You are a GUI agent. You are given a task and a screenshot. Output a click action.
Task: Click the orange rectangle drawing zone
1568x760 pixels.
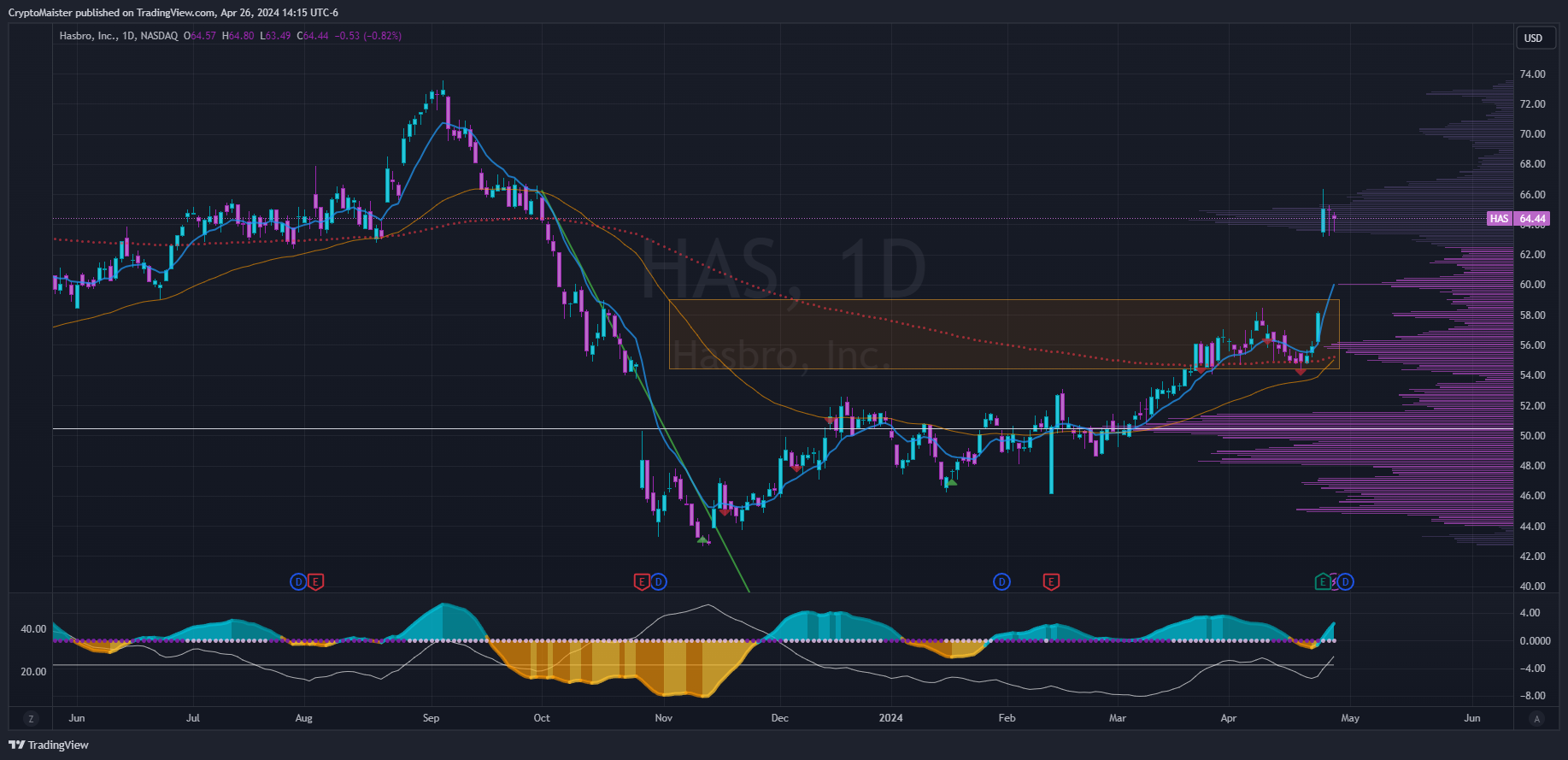click(x=1004, y=334)
